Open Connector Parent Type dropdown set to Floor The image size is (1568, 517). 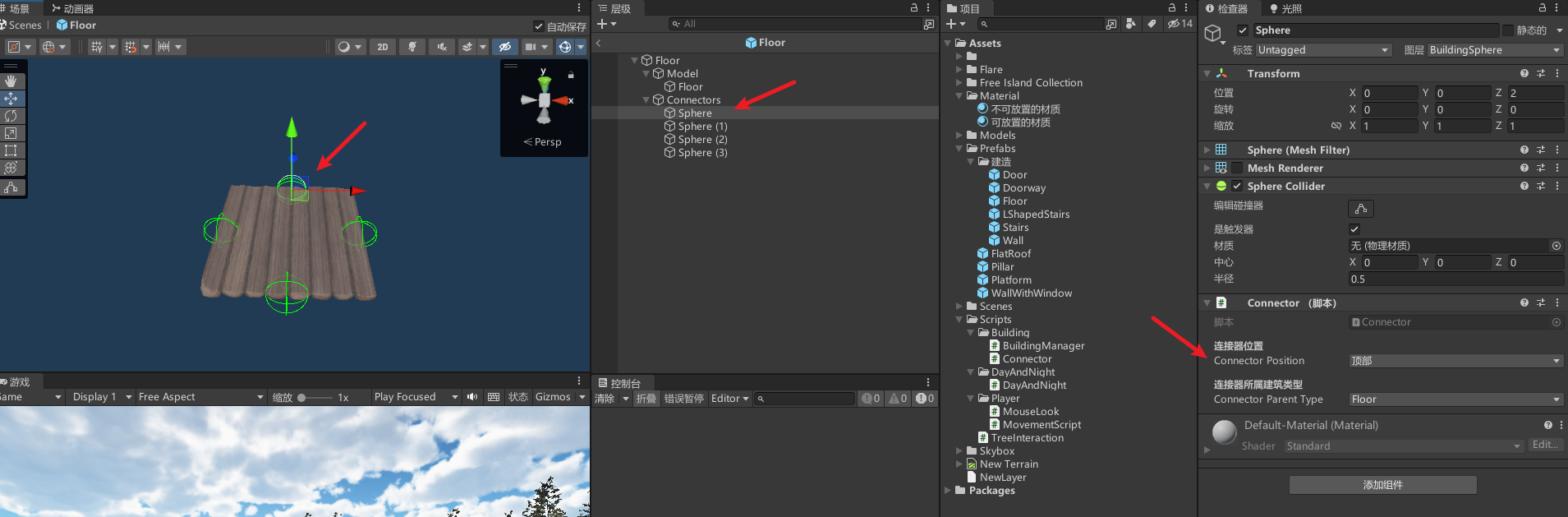[x=1455, y=399]
